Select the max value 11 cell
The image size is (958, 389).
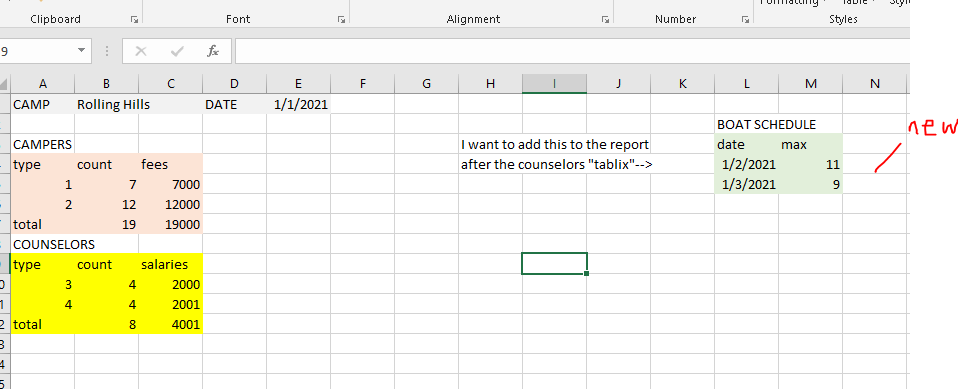[x=810, y=164]
